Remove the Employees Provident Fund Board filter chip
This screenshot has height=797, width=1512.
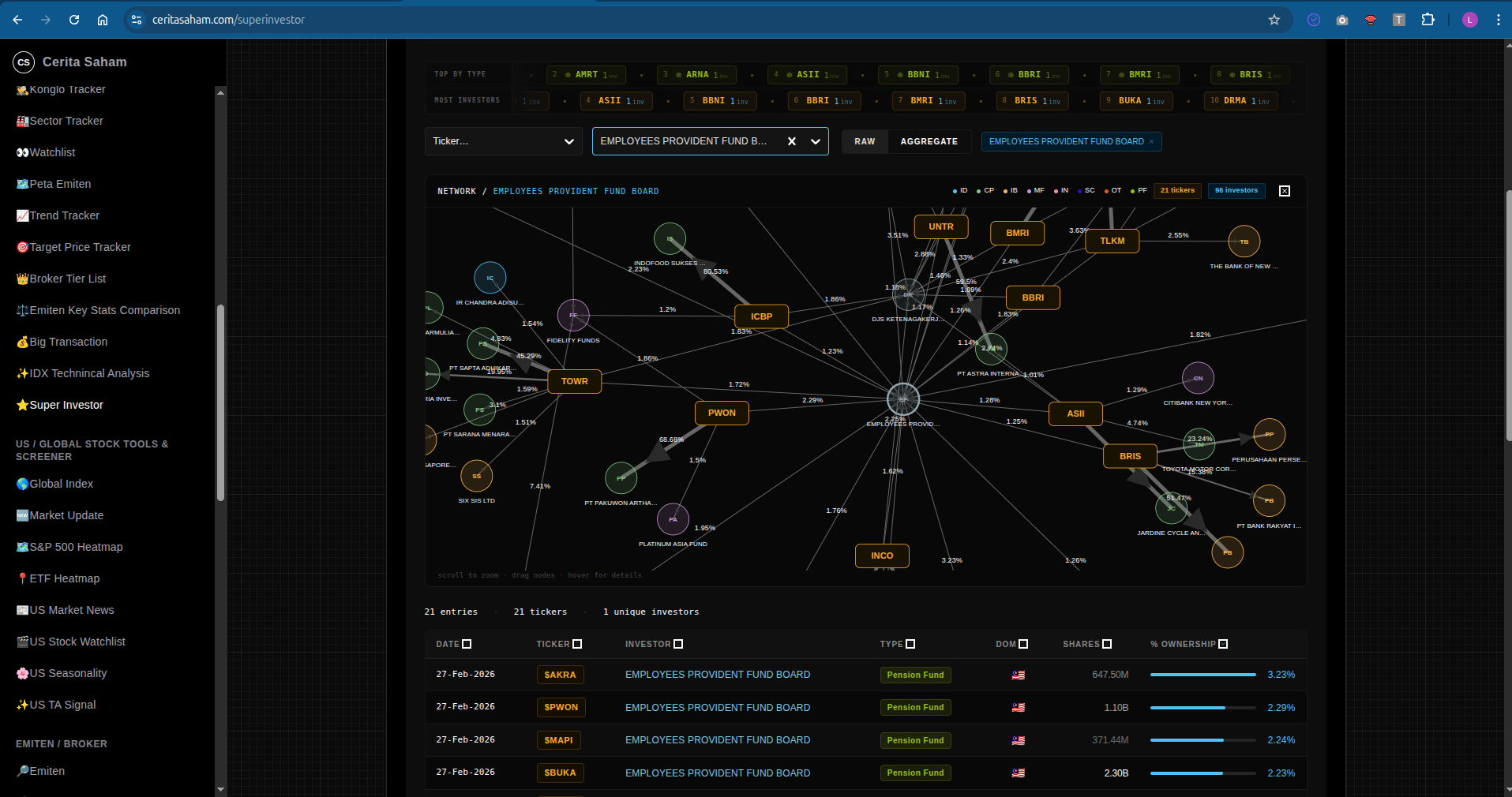coord(1151,142)
